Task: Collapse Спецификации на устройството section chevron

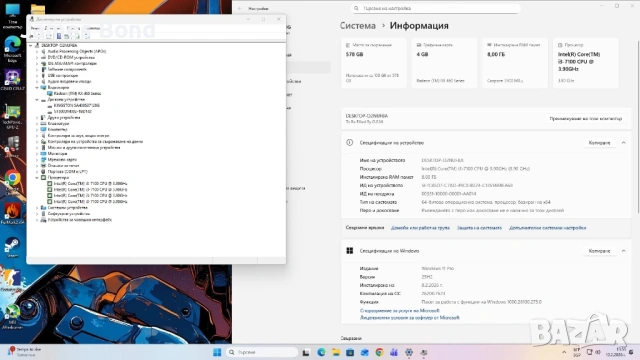Action: (x=623, y=143)
